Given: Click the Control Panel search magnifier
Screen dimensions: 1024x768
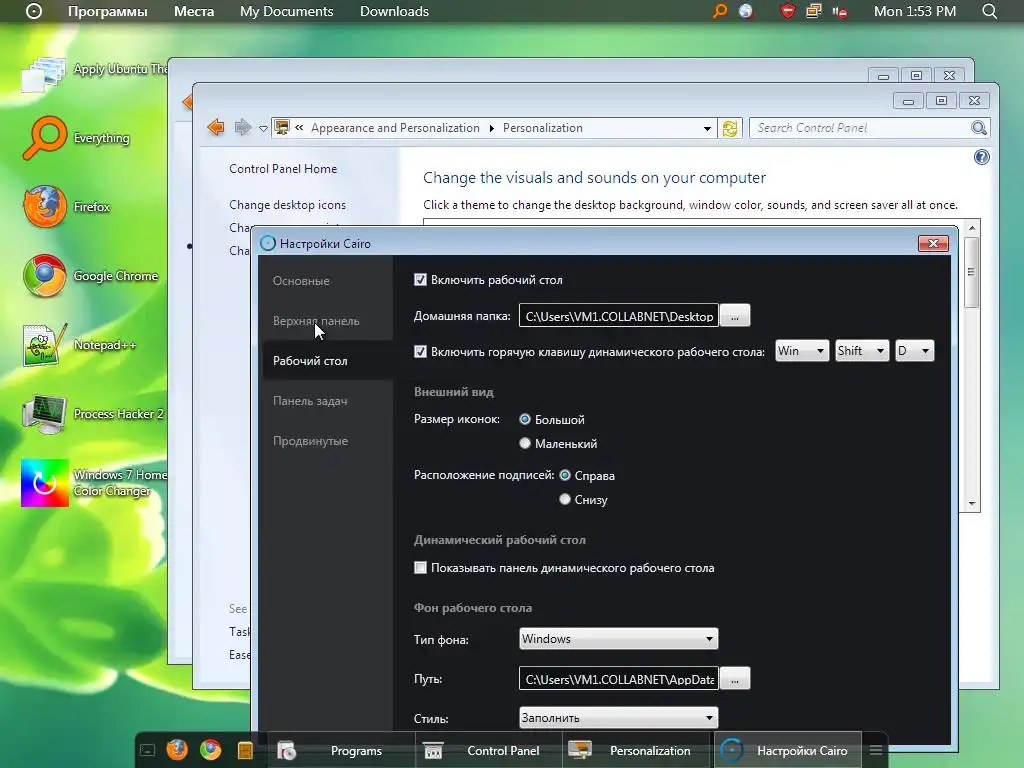Looking at the screenshot, I should (978, 128).
